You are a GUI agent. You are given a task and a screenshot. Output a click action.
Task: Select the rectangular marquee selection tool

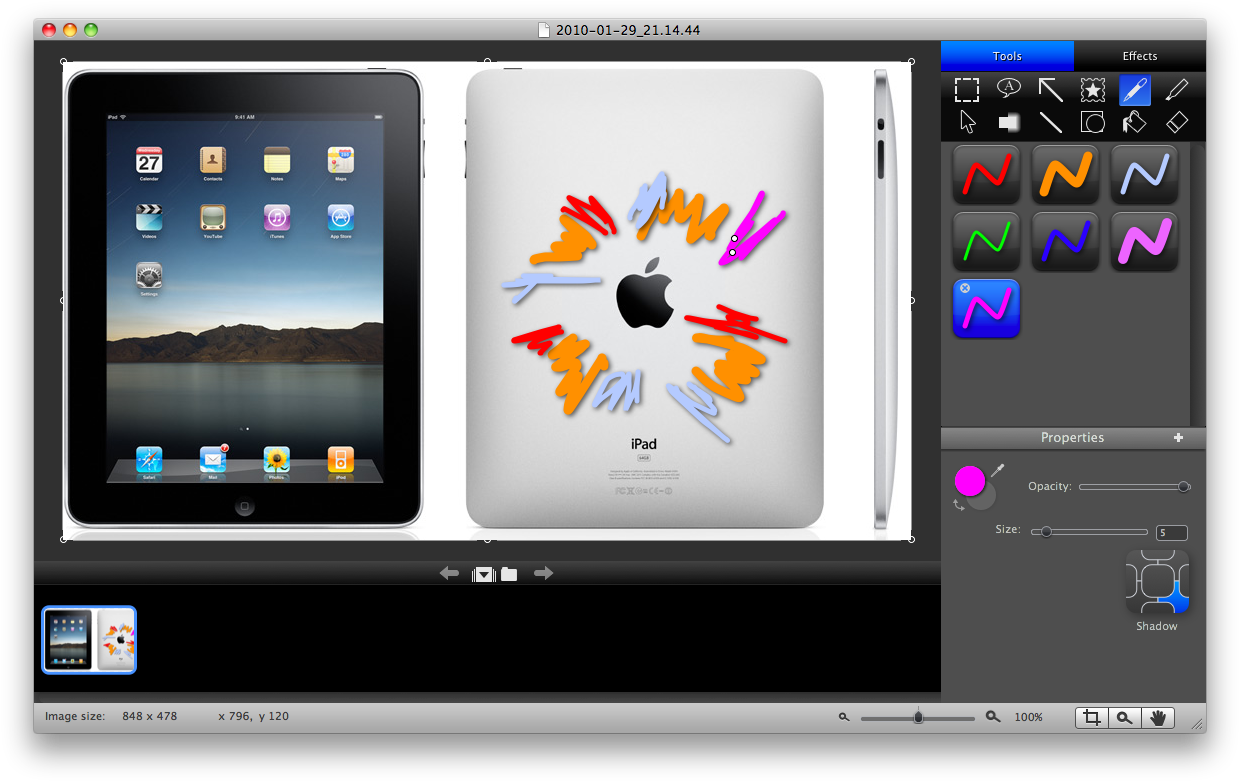(x=966, y=90)
